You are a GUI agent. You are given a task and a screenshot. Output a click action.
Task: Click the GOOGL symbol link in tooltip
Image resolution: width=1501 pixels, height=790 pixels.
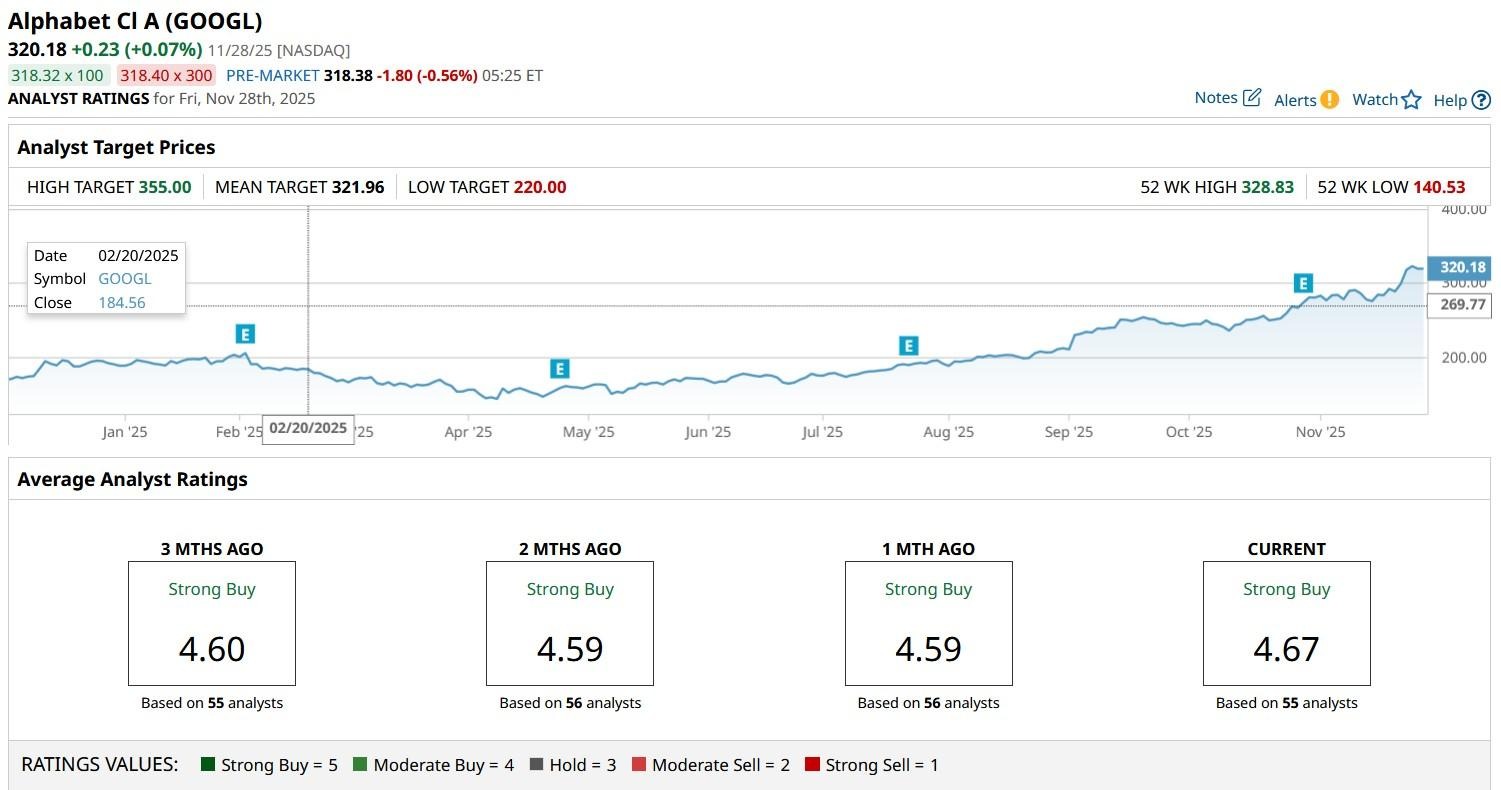pos(124,279)
